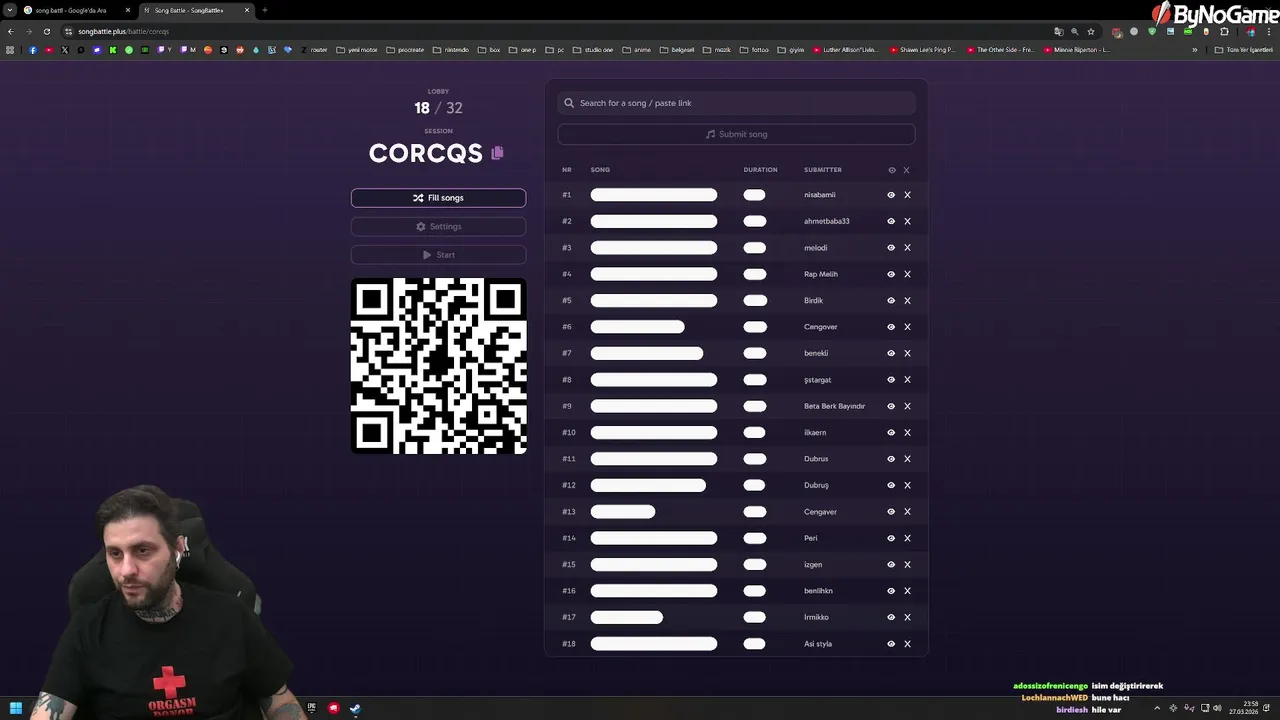Remove song #3 by melodi
The height and width of the screenshot is (720, 1280).
(x=907, y=248)
